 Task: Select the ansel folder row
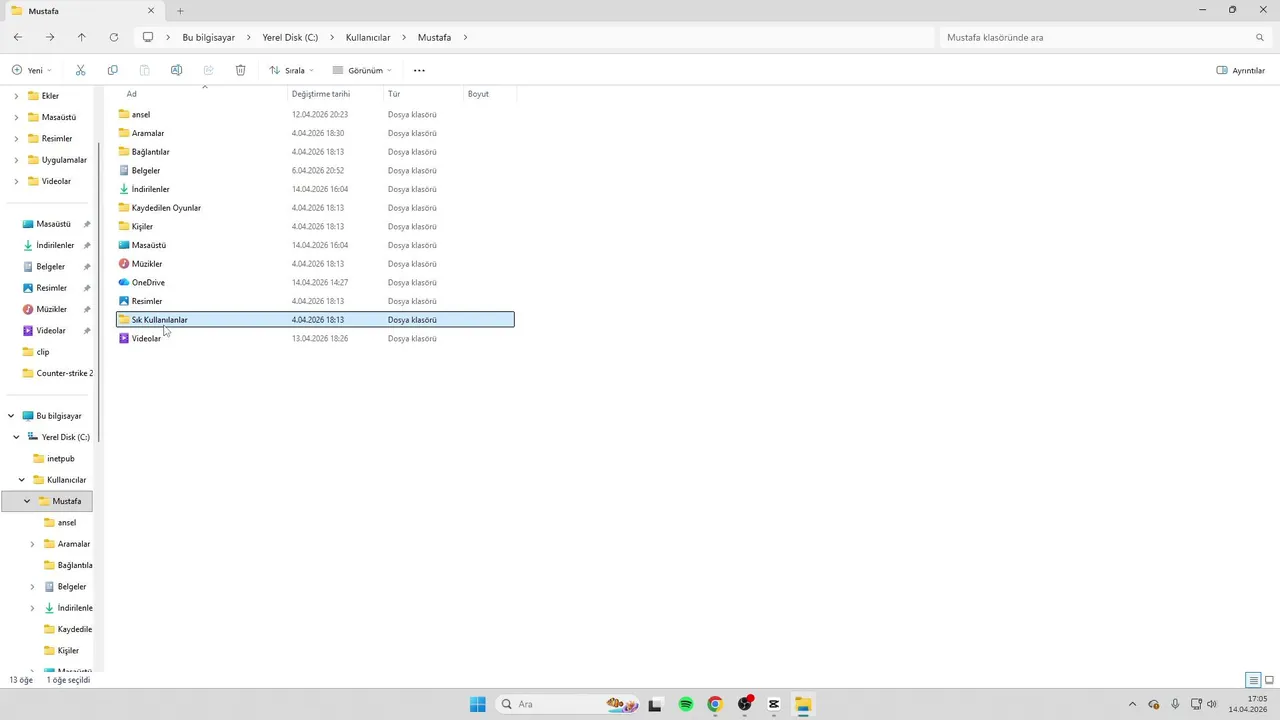click(315, 114)
